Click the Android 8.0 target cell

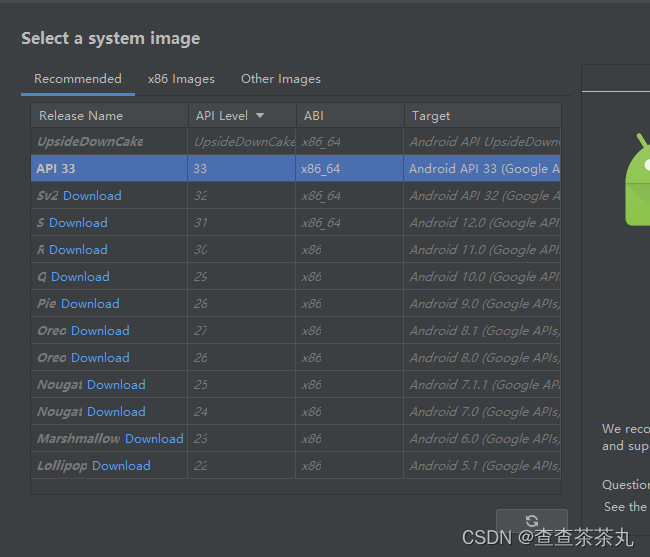(482, 357)
